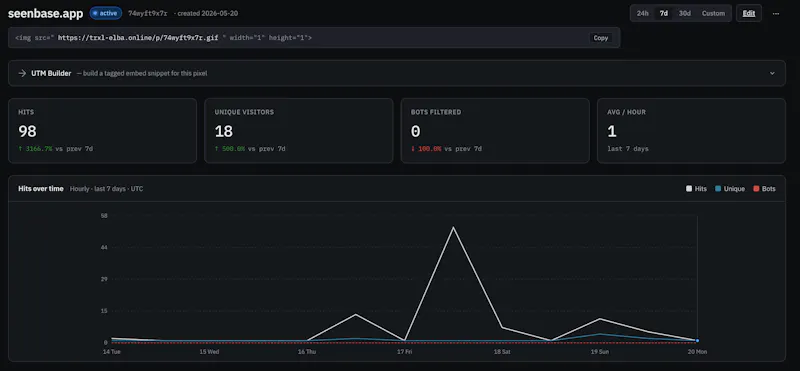The image size is (800, 371).
Task: Open the Hits stat card
Action: (x=103, y=131)
